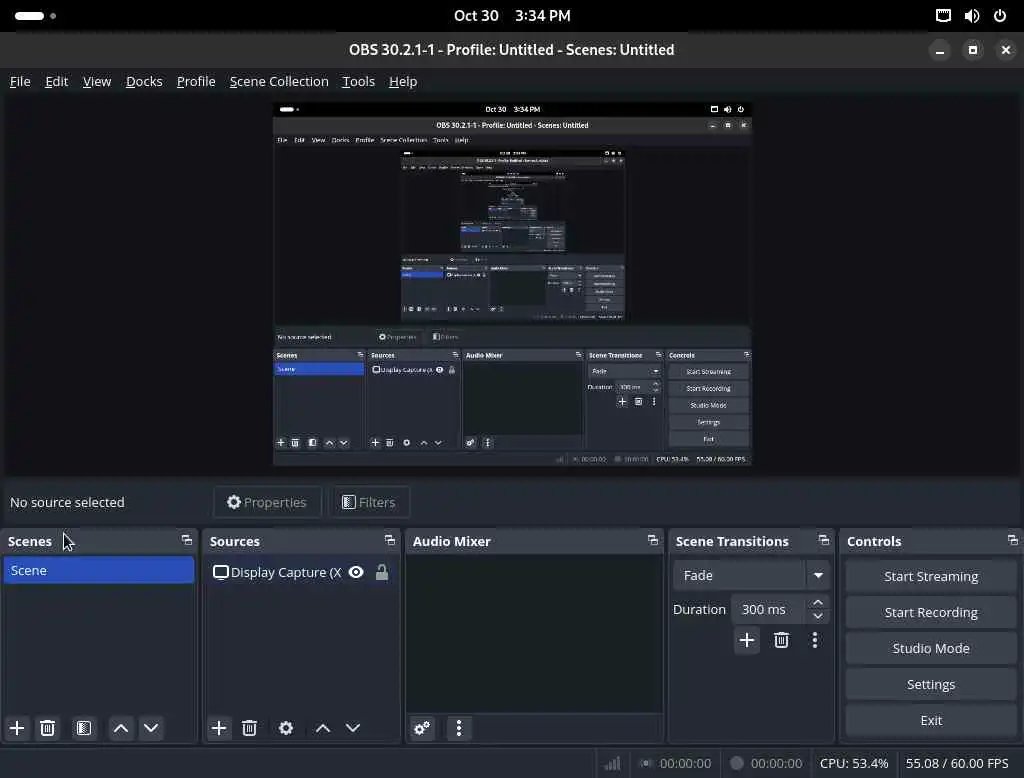Open Settings from Controls dock
Screen dimensions: 1024x778
pyautogui.click(x=931, y=684)
